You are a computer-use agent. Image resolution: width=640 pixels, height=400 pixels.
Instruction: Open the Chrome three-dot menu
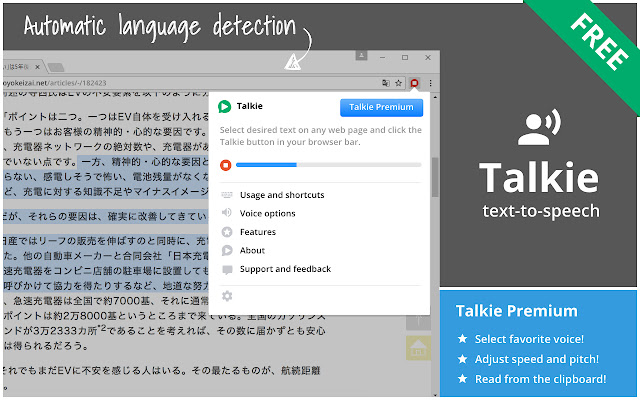pos(431,83)
